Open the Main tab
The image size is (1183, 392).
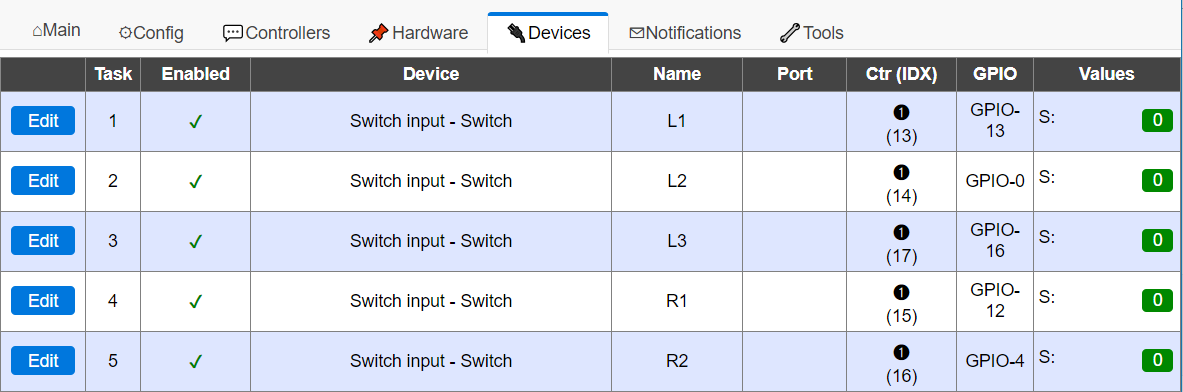pos(57,31)
